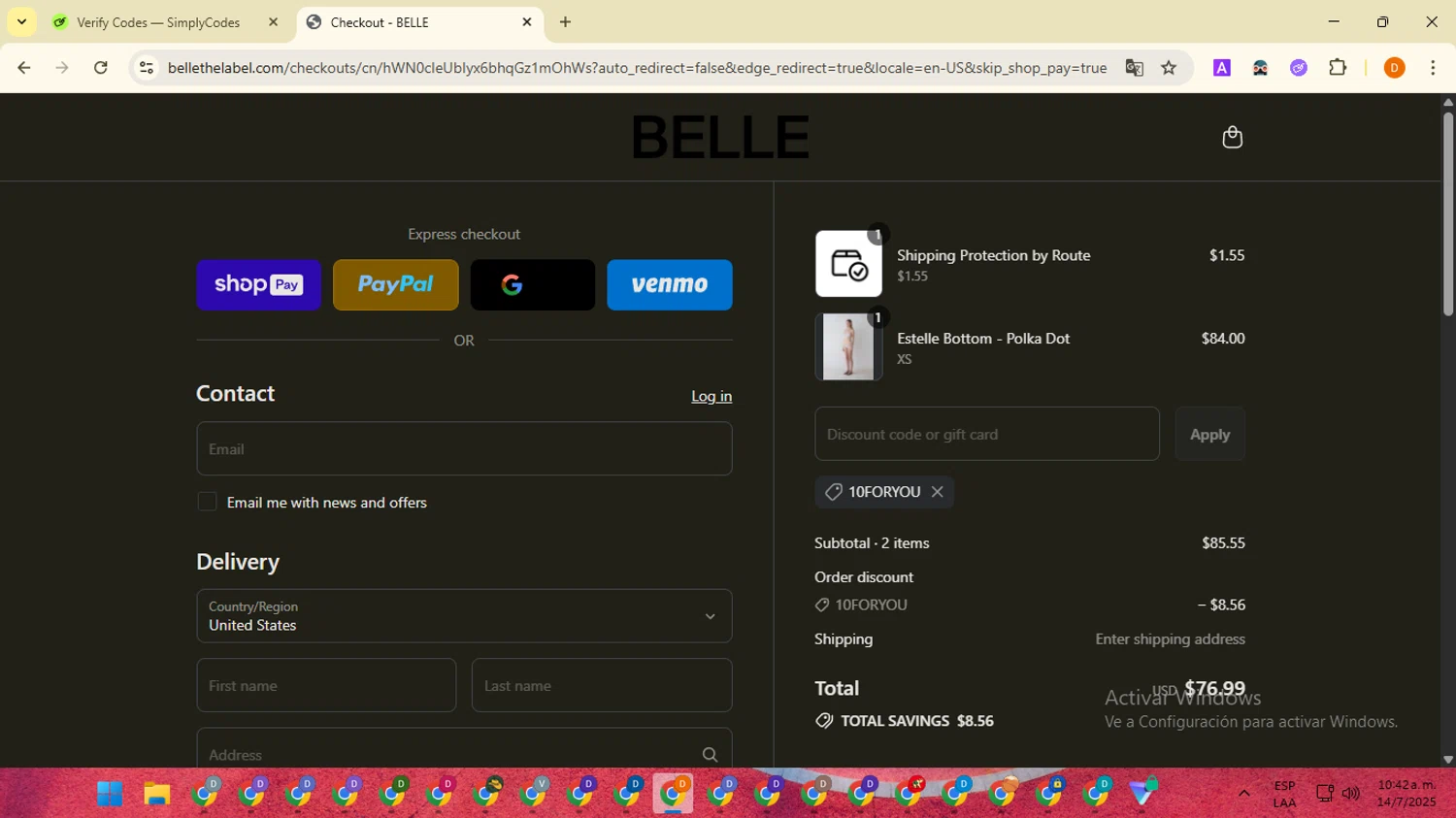Open network settings in system tray
1456x818 pixels.
tap(1324, 794)
